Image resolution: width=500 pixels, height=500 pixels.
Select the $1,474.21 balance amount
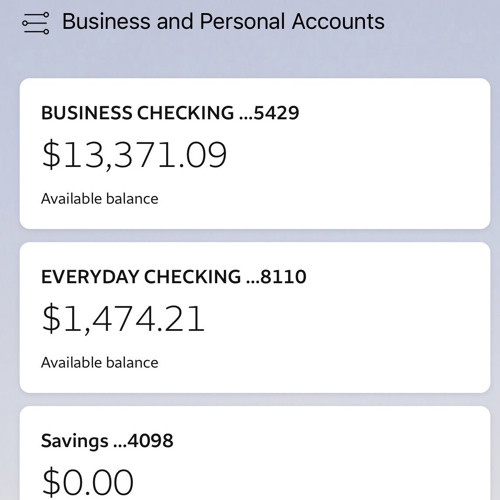pyautogui.click(x=123, y=319)
